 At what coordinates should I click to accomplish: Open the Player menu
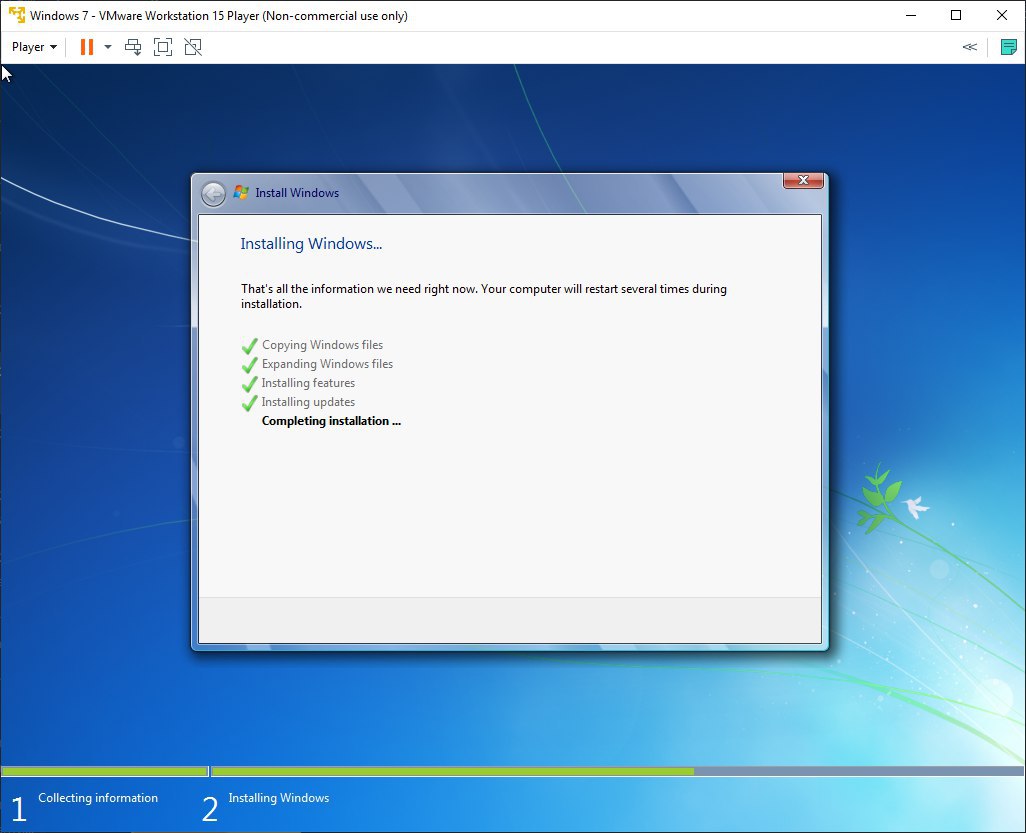click(x=34, y=47)
